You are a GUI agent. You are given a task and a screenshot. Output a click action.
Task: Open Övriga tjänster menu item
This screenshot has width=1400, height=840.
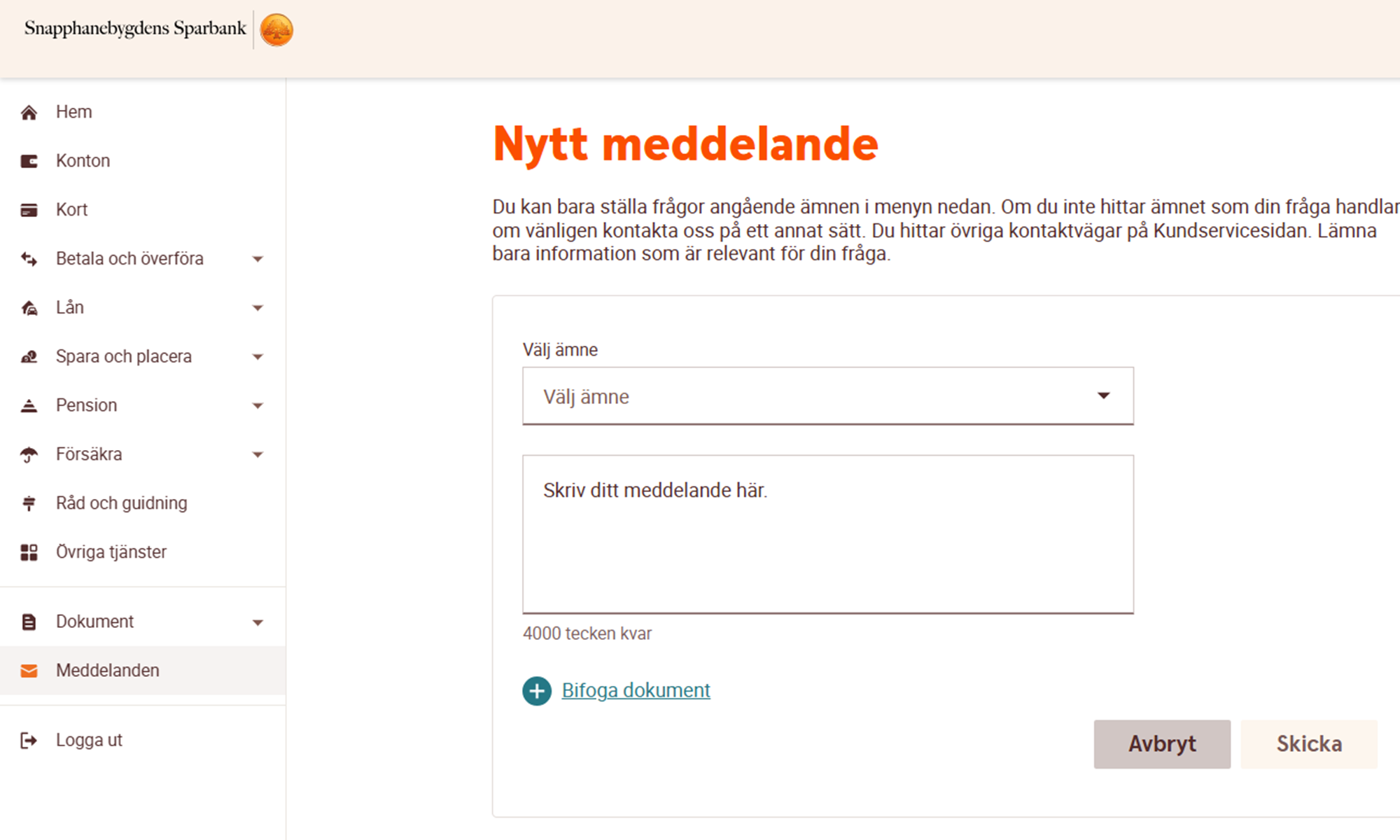point(143,552)
